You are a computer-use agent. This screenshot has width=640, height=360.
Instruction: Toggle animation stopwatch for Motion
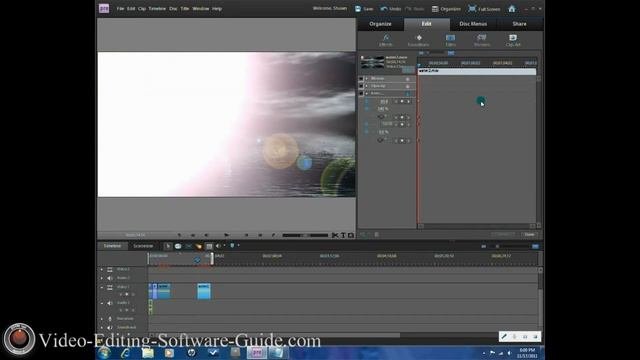pos(407,79)
